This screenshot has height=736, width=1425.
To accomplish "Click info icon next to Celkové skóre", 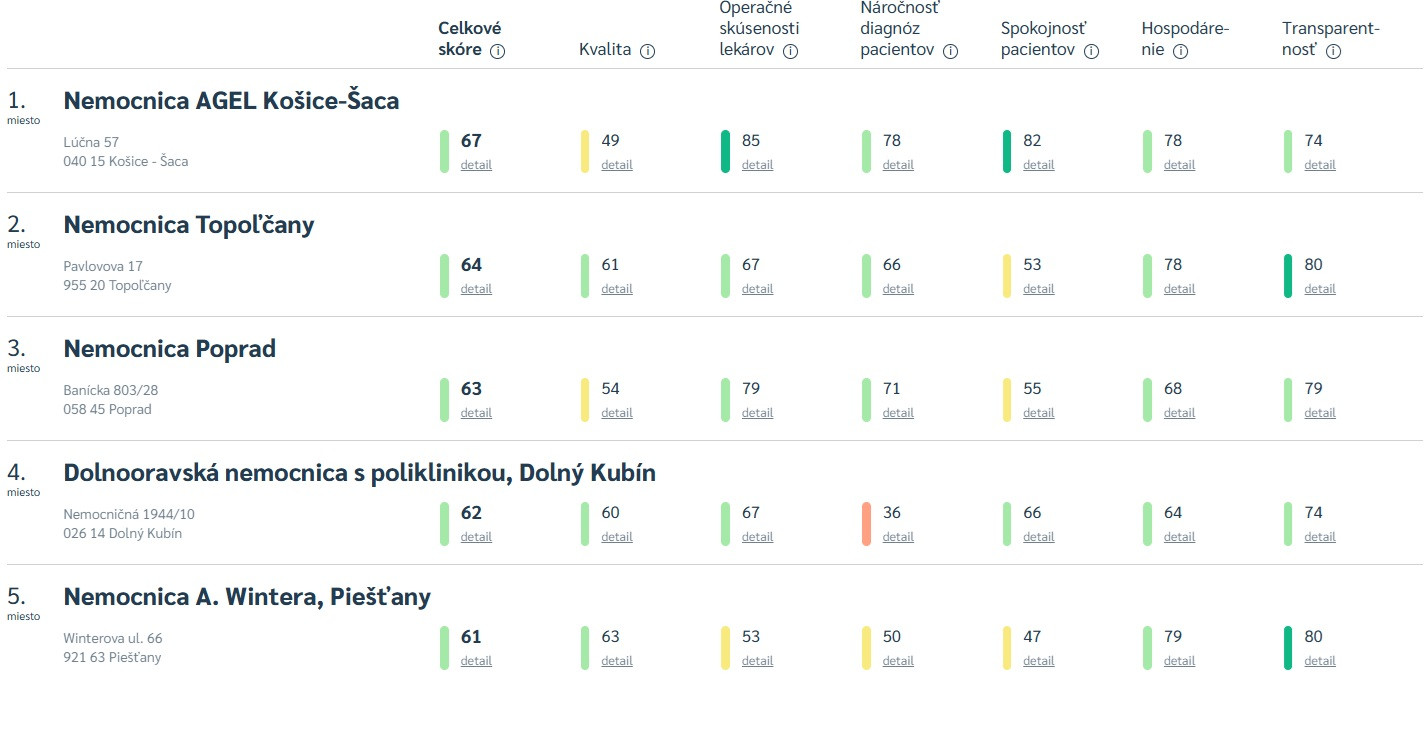I will 497,51.
